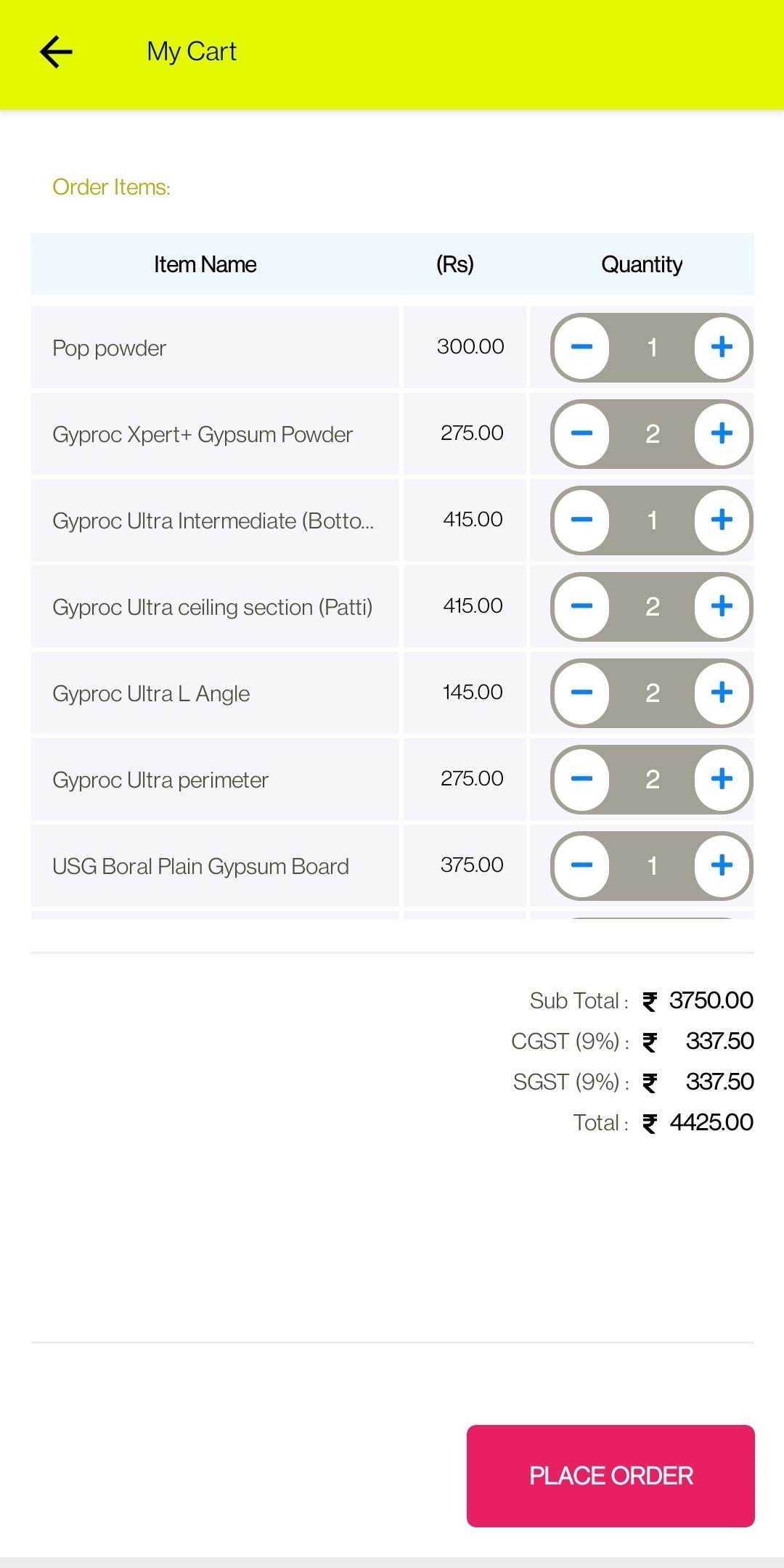Increase Gyproc Ultra Intermediate quantity
The width and height of the screenshot is (784, 1568).
(x=722, y=520)
